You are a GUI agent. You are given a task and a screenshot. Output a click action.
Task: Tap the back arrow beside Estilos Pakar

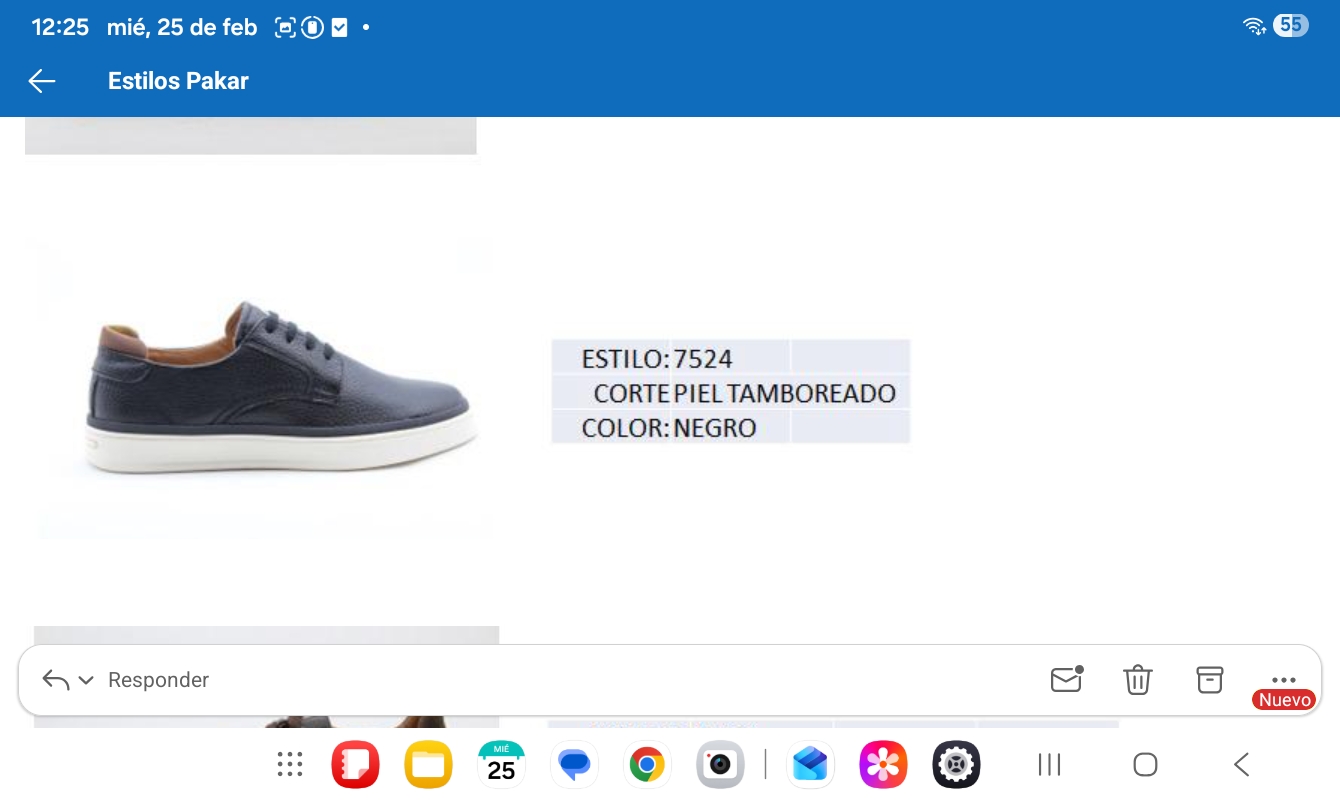click(42, 81)
